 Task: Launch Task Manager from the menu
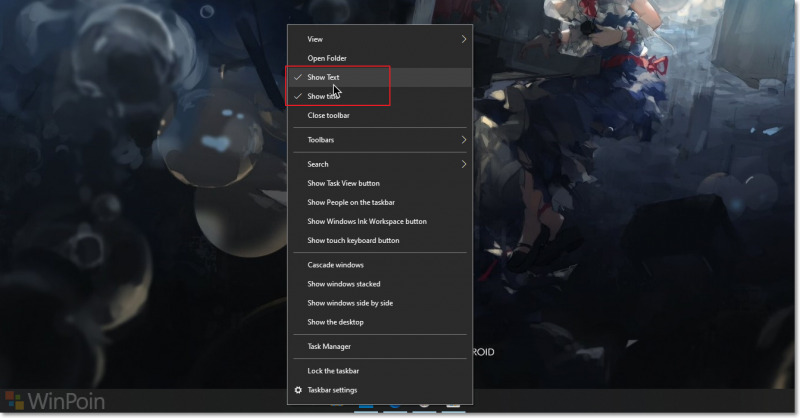tap(380, 347)
